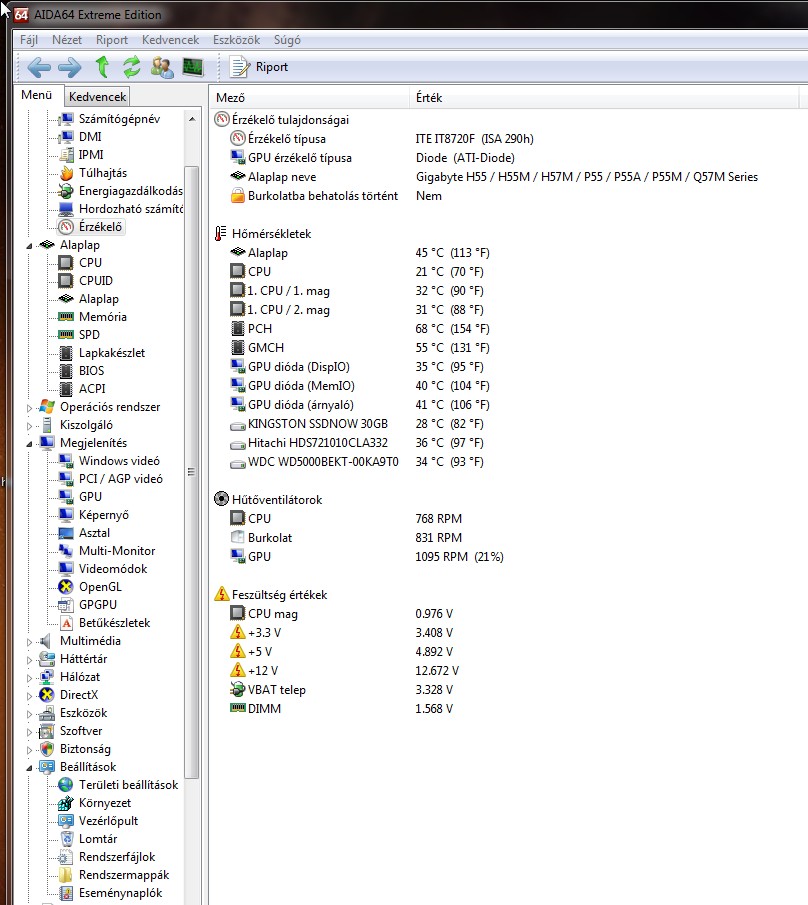Click the tree panel scrollbar thumb

[x=192, y=472]
